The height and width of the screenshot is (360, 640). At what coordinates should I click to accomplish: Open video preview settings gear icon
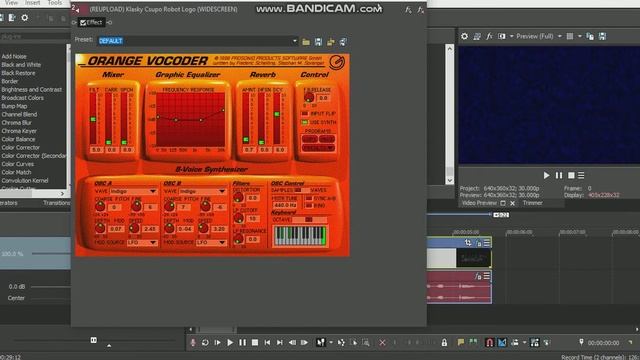[x=464, y=36]
